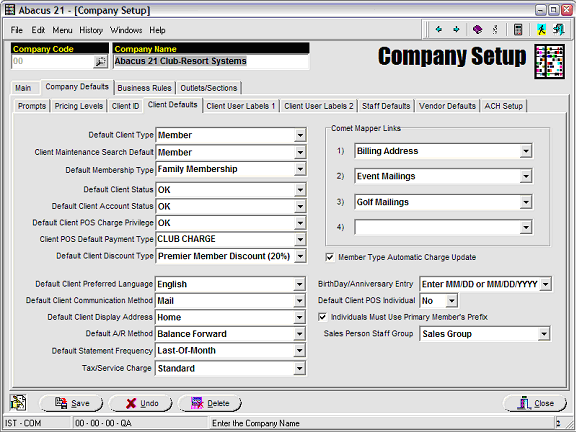
Task: Select the Pricing Levels sub-tab
Action: point(79,106)
